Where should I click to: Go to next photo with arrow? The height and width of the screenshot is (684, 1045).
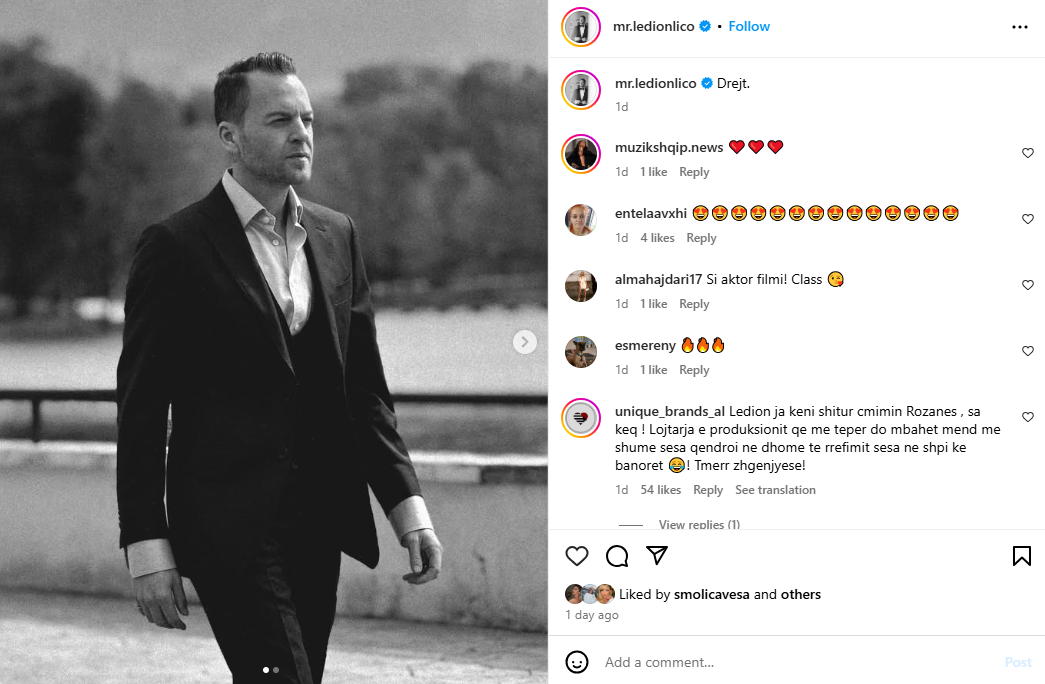point(525,342)
